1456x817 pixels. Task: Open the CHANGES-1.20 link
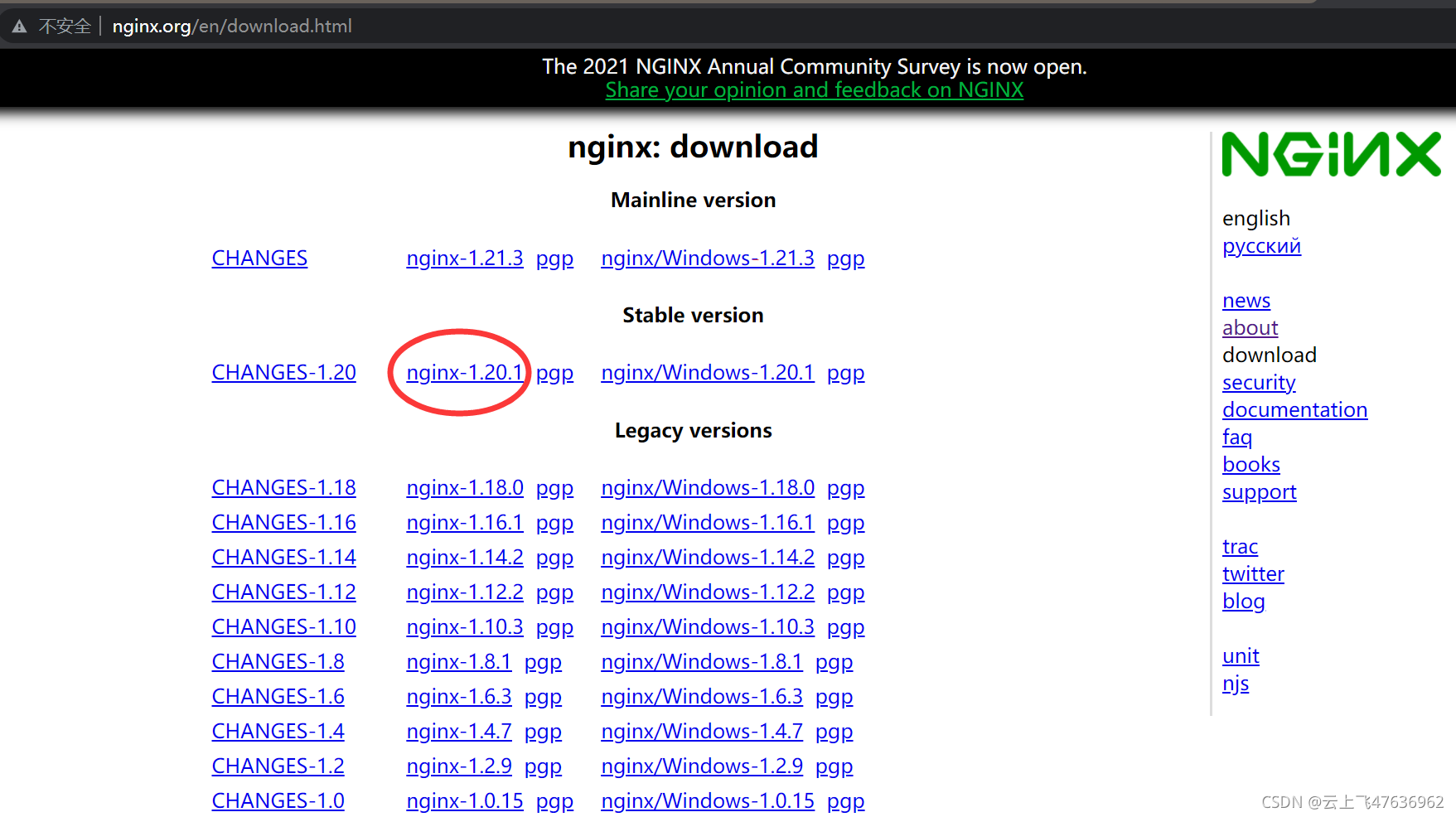tap(284, 373)
